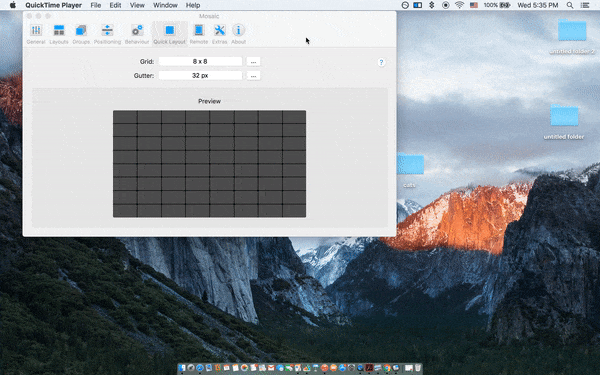The width and height of the screenshot is (600, 375).
Task: Click the grid preview thumbnail
Action: 209,164
